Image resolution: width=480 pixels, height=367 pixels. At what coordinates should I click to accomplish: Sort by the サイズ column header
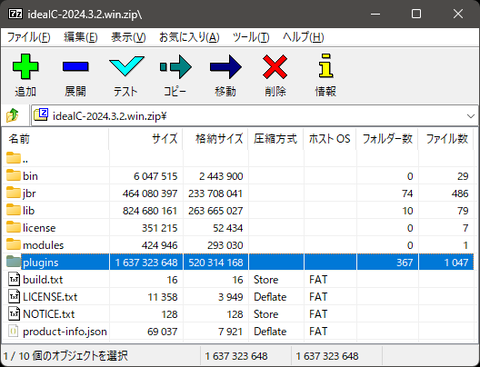coord(146,139)
